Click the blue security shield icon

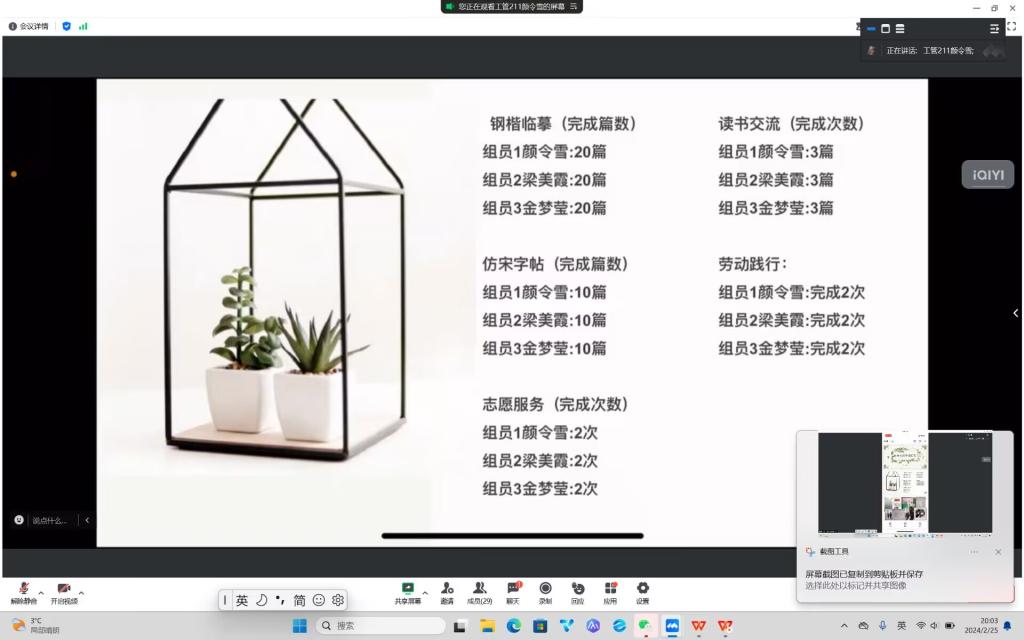(67, 26)
